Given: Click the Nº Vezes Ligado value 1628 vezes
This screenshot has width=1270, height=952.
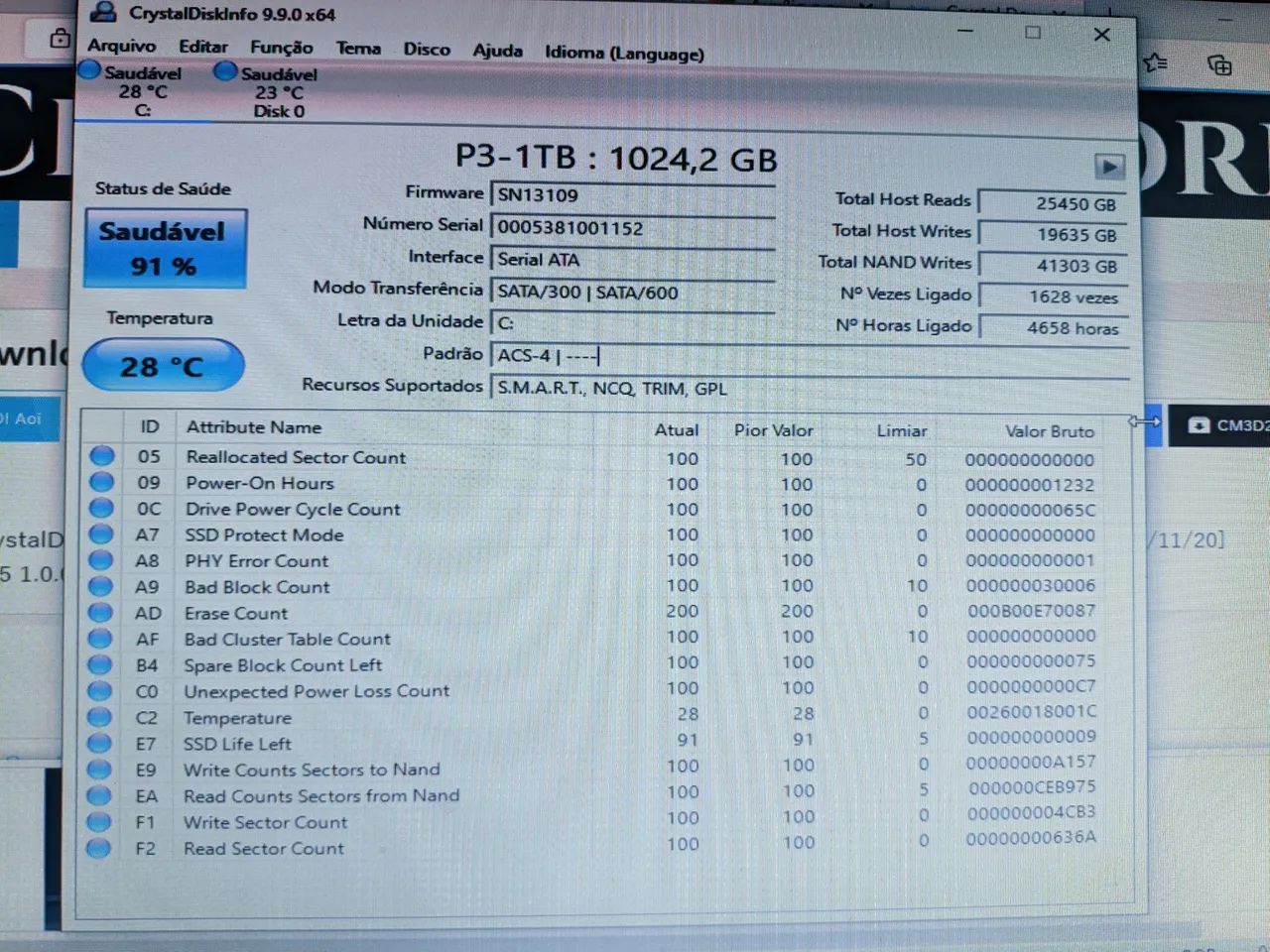Looking at the screenshot, I should 1053,297.
